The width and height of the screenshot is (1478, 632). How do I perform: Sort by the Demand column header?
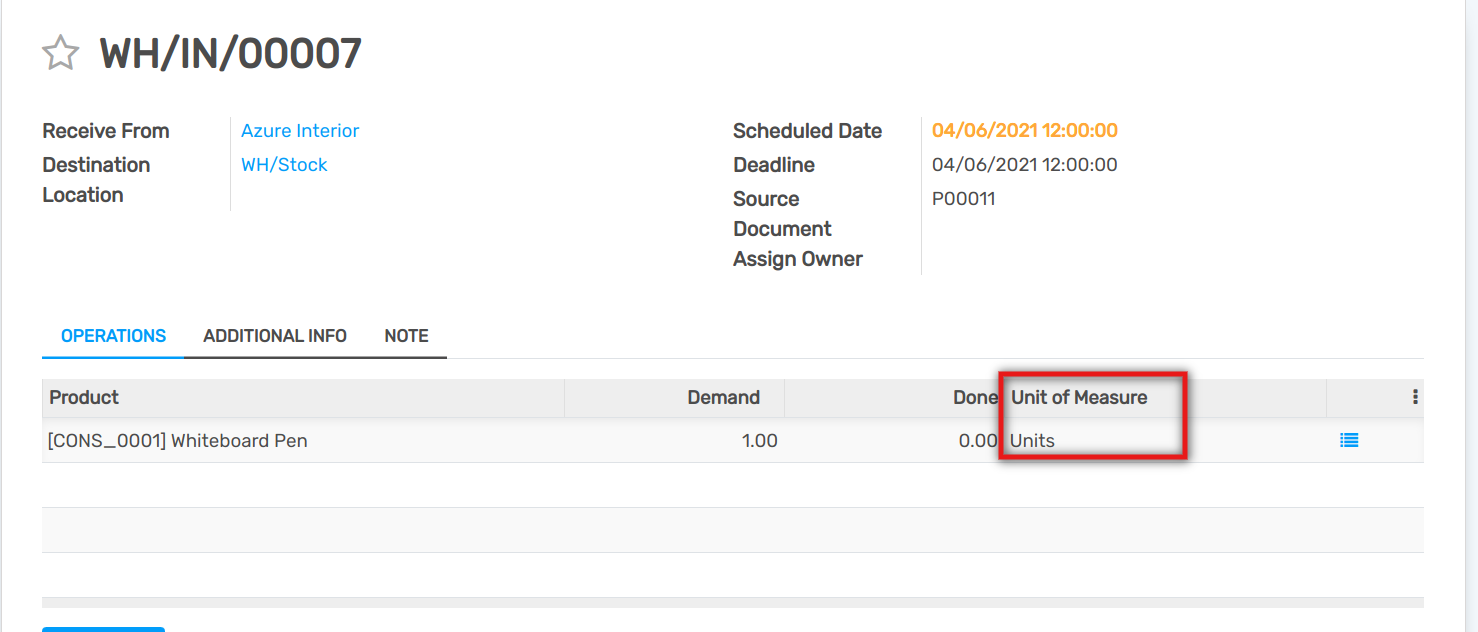tap(723, 397)
